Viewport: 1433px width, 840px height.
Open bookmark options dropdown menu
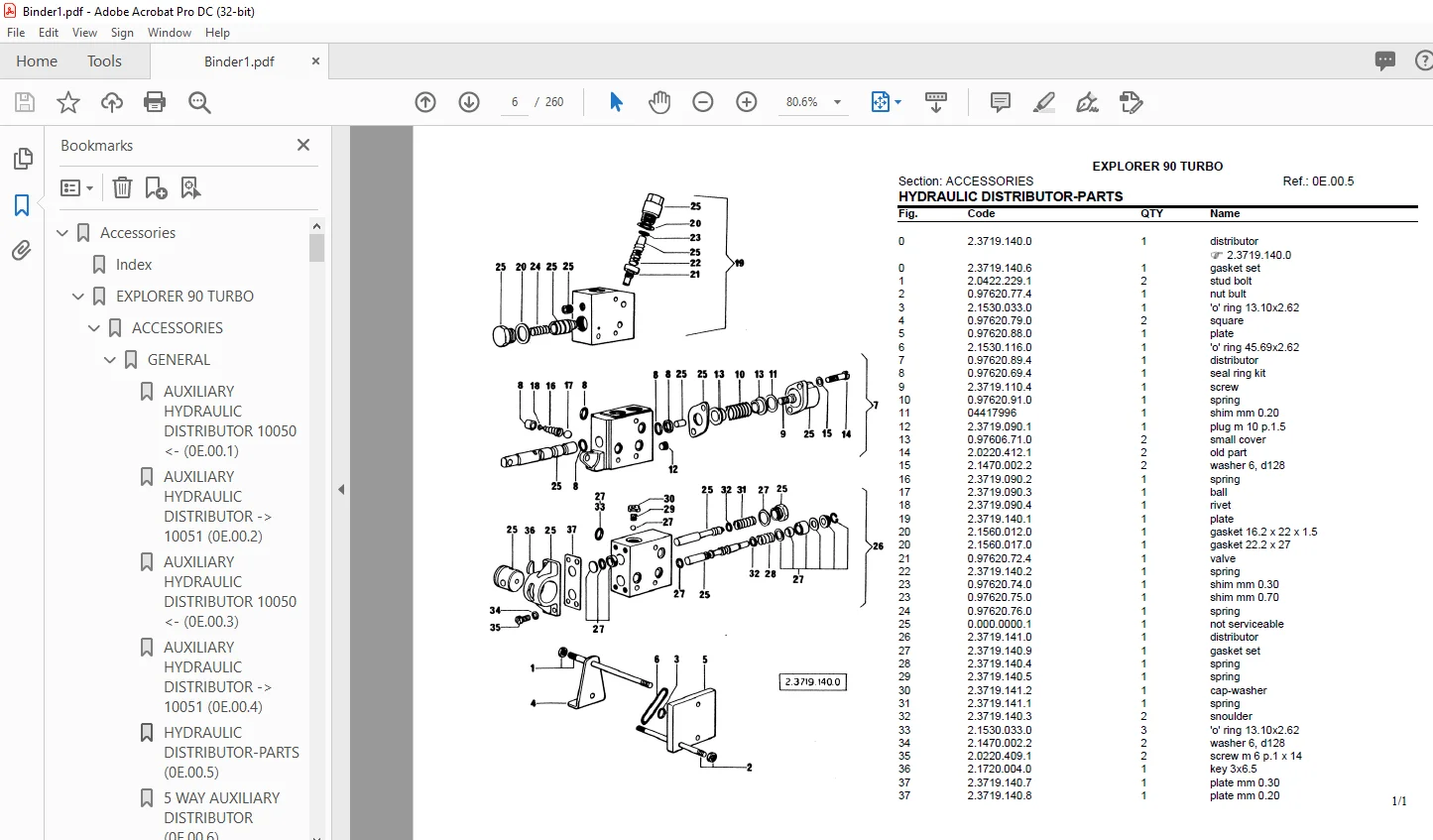[x=76, y=188]
